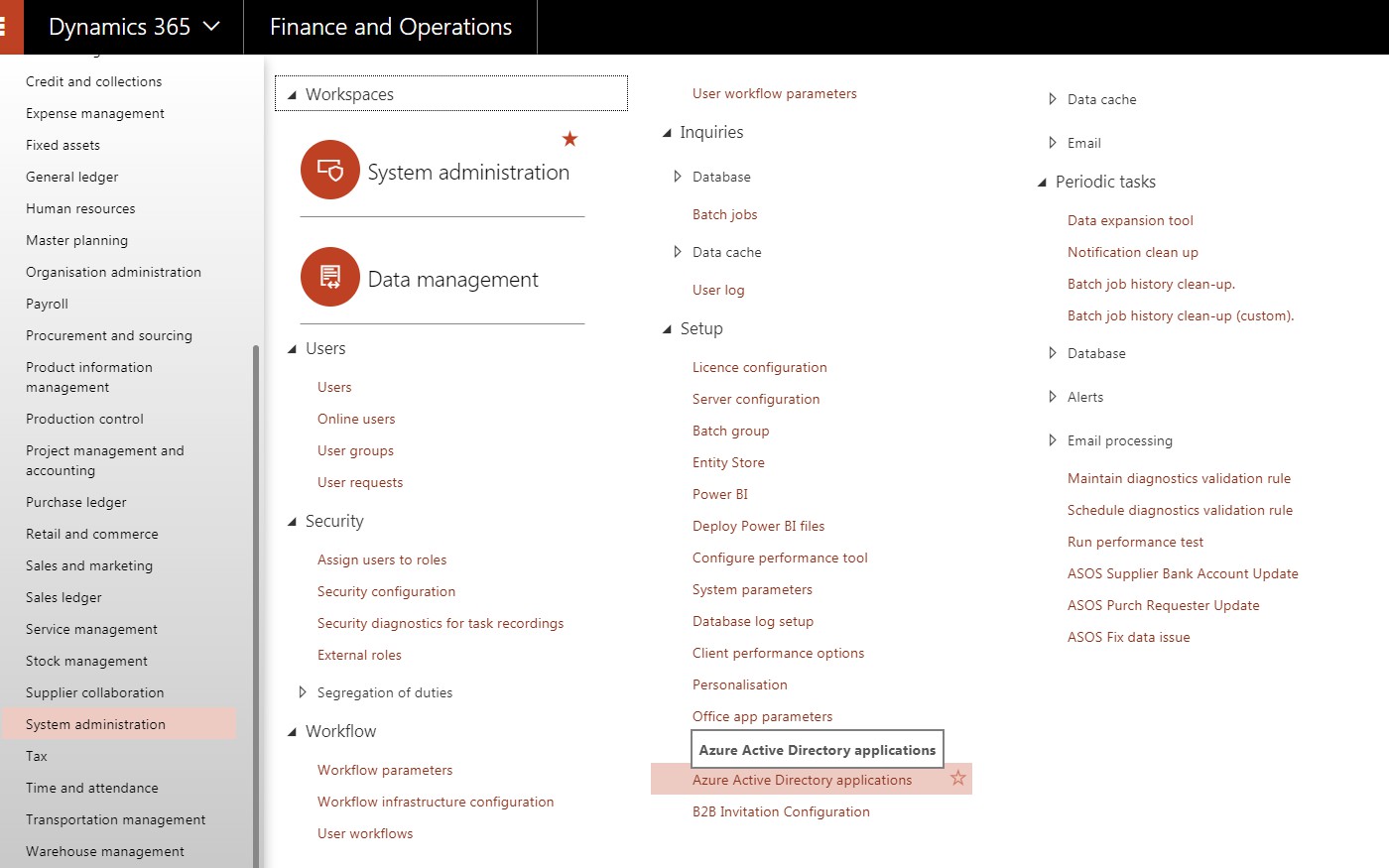
Task: Expand Segregation of duties group
Action: (303, 692)
